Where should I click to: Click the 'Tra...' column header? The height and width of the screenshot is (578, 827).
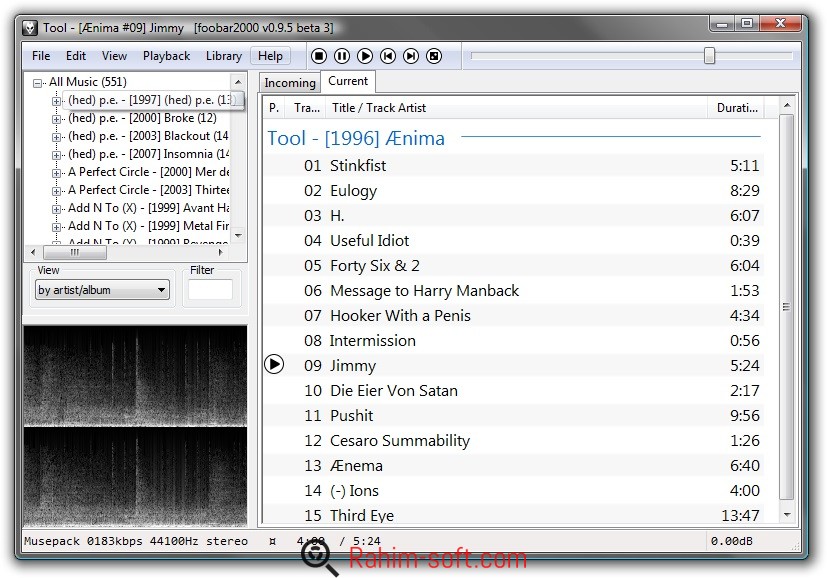(306, 108)
